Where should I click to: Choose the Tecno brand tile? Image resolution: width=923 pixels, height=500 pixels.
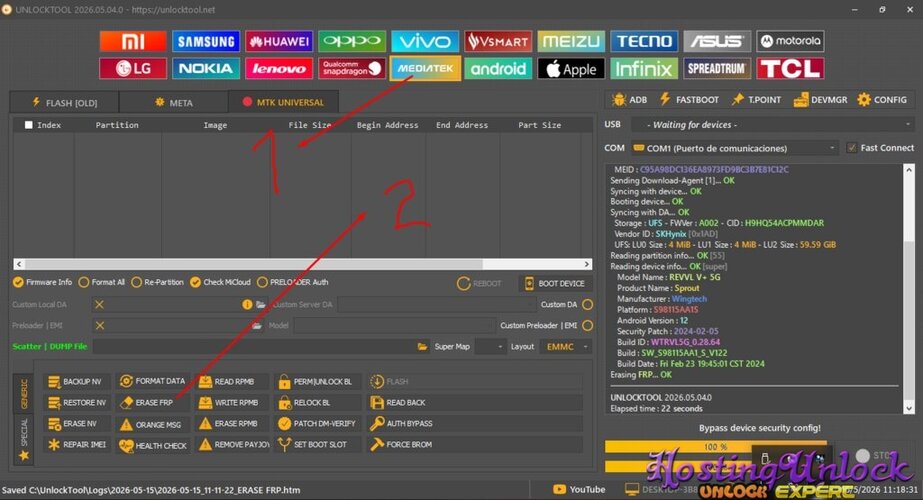(x=644, y=41)
